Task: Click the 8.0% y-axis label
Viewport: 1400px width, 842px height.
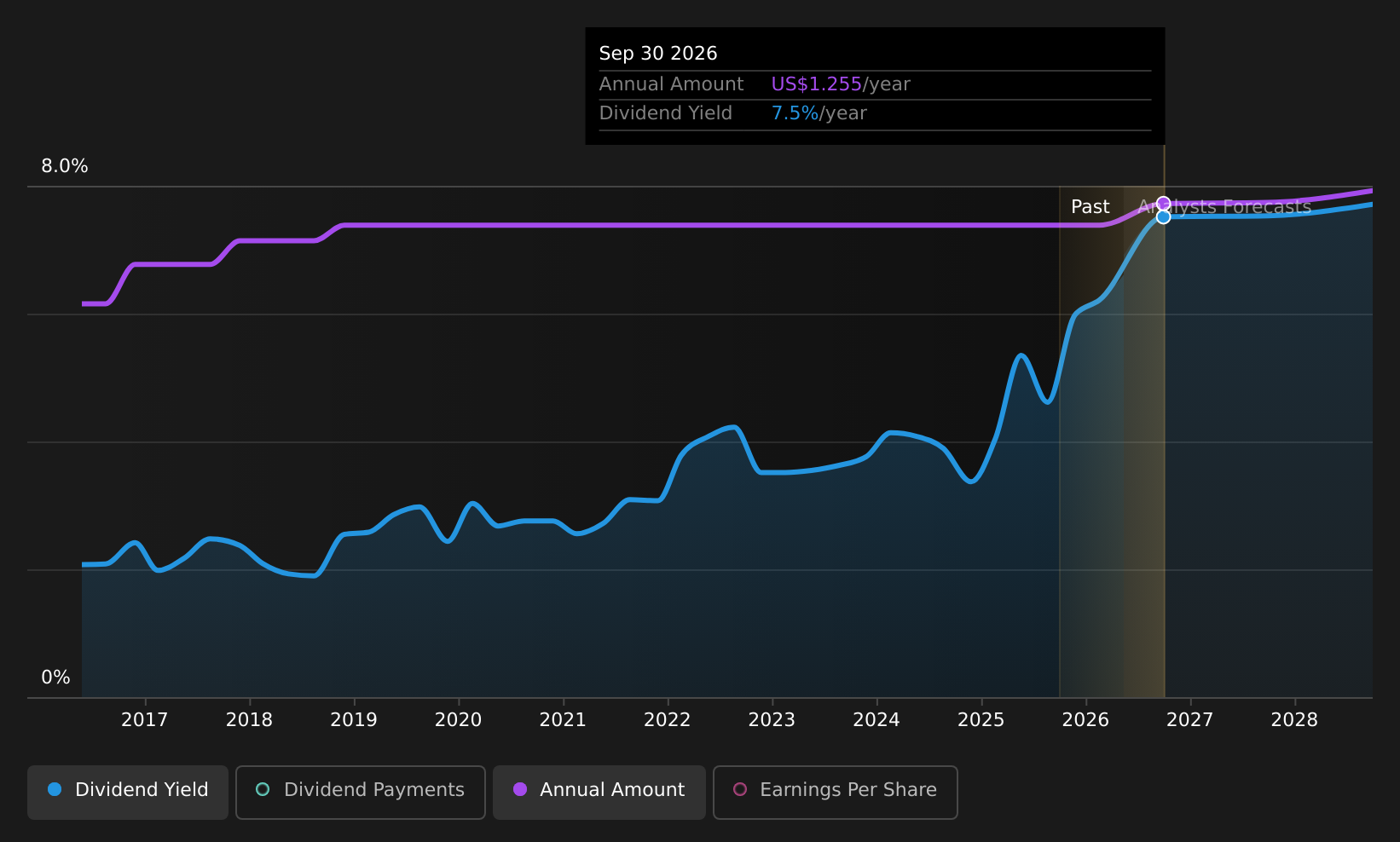Action: click(65, 166)
